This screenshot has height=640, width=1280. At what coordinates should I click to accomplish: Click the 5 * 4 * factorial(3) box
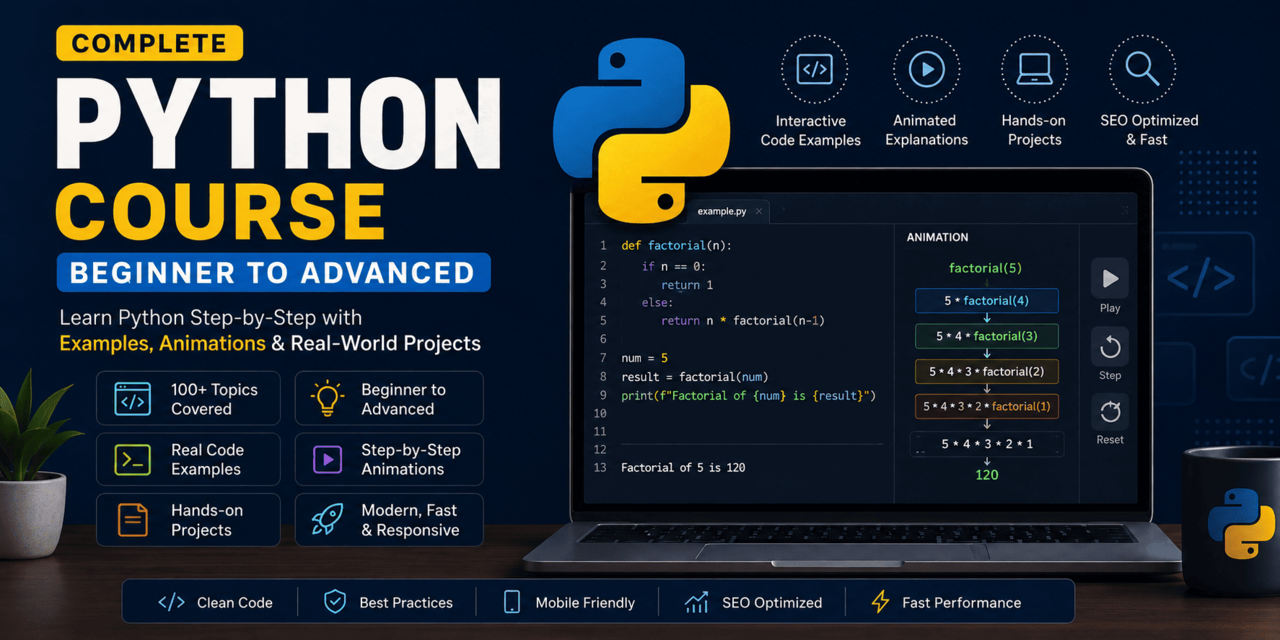click(x=986, y=336)
